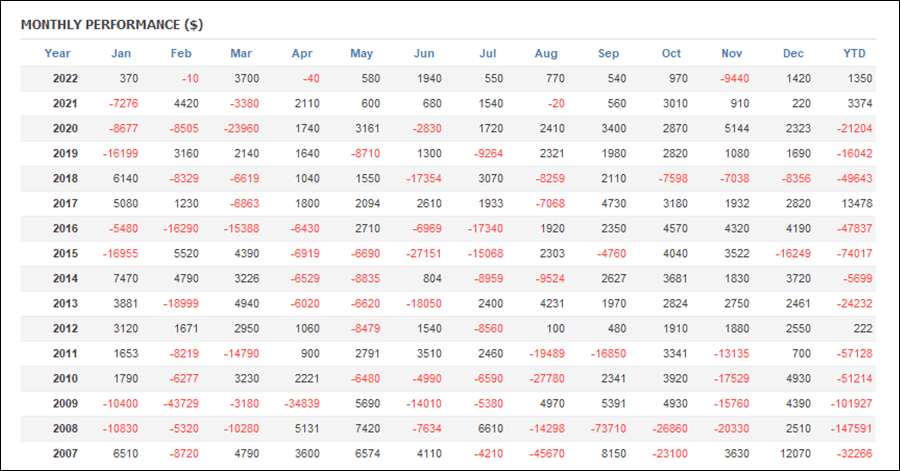Select the 2022 year row label

point(65,79)
